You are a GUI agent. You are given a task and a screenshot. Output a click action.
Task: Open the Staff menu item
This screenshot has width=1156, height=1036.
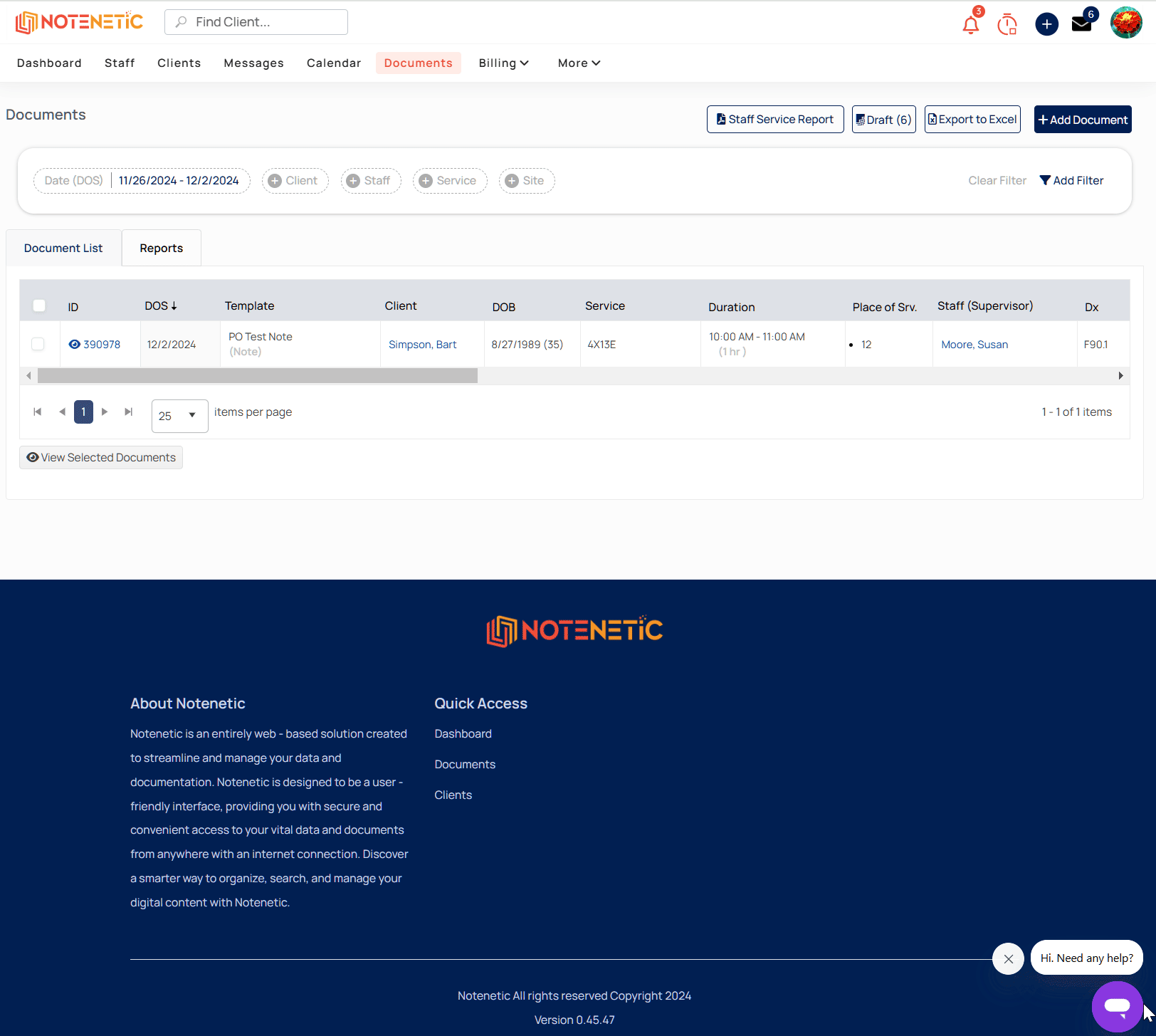pos(120,63)
